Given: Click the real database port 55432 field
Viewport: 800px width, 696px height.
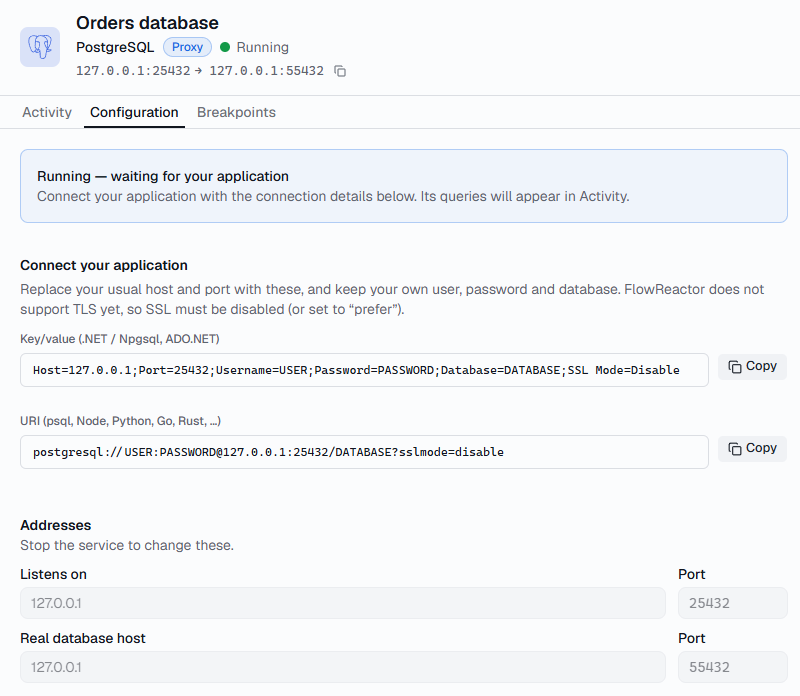Looking at the screenshot, I should click(x=733, y=667).
